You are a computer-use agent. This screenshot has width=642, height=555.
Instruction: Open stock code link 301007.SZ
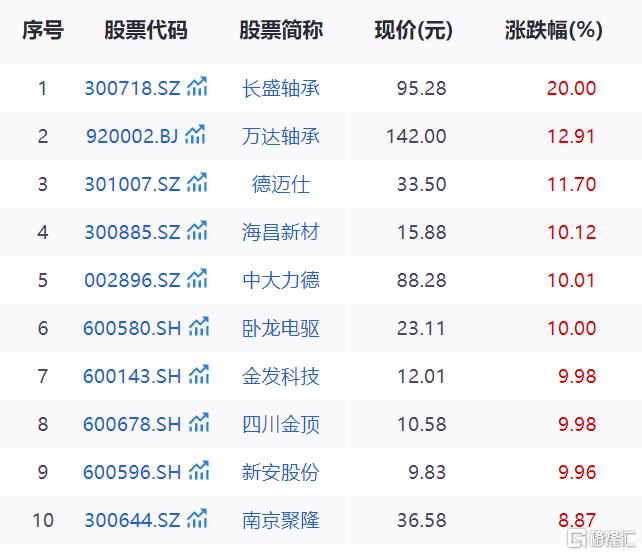coord(132,184)
